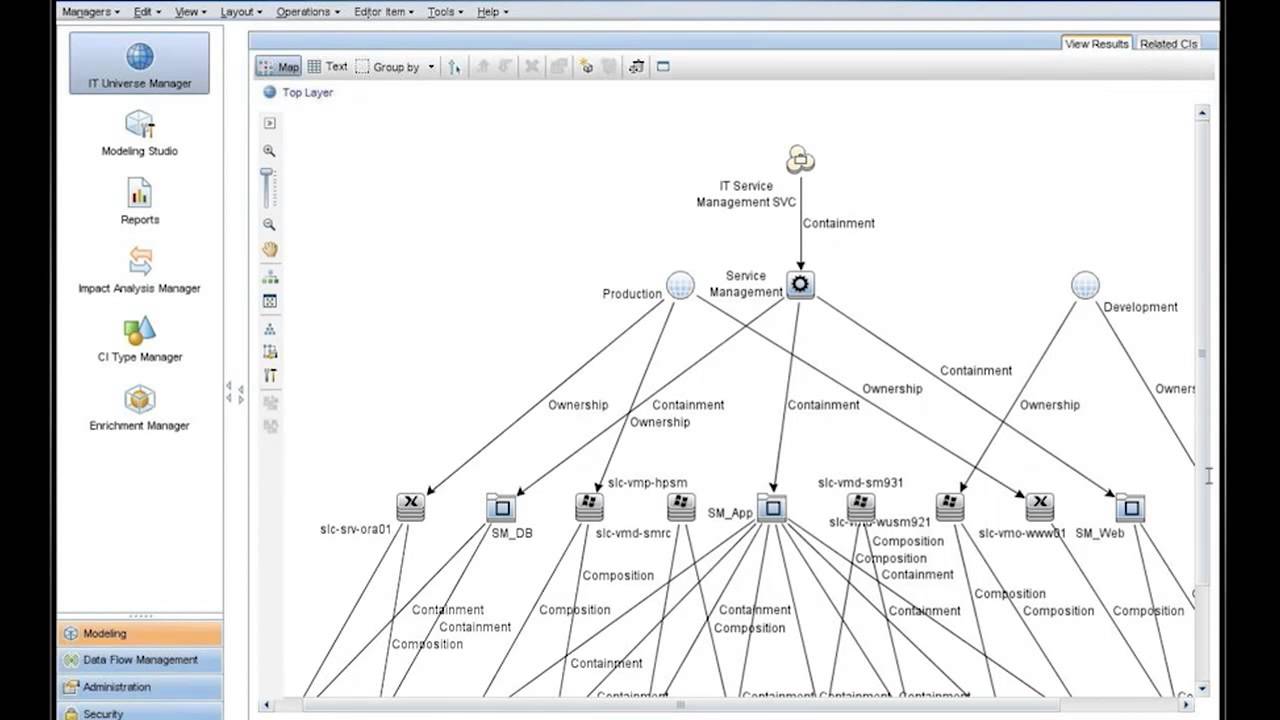The width and height of the screenshot is (1280, 720).
Task: Select the slc-vmd-sm931 node
Action: click(x=861, y=507)
